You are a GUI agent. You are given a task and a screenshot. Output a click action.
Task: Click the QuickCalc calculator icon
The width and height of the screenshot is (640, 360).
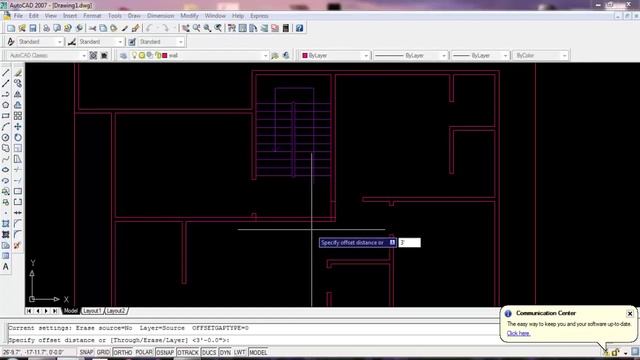[x=286, y=28]
